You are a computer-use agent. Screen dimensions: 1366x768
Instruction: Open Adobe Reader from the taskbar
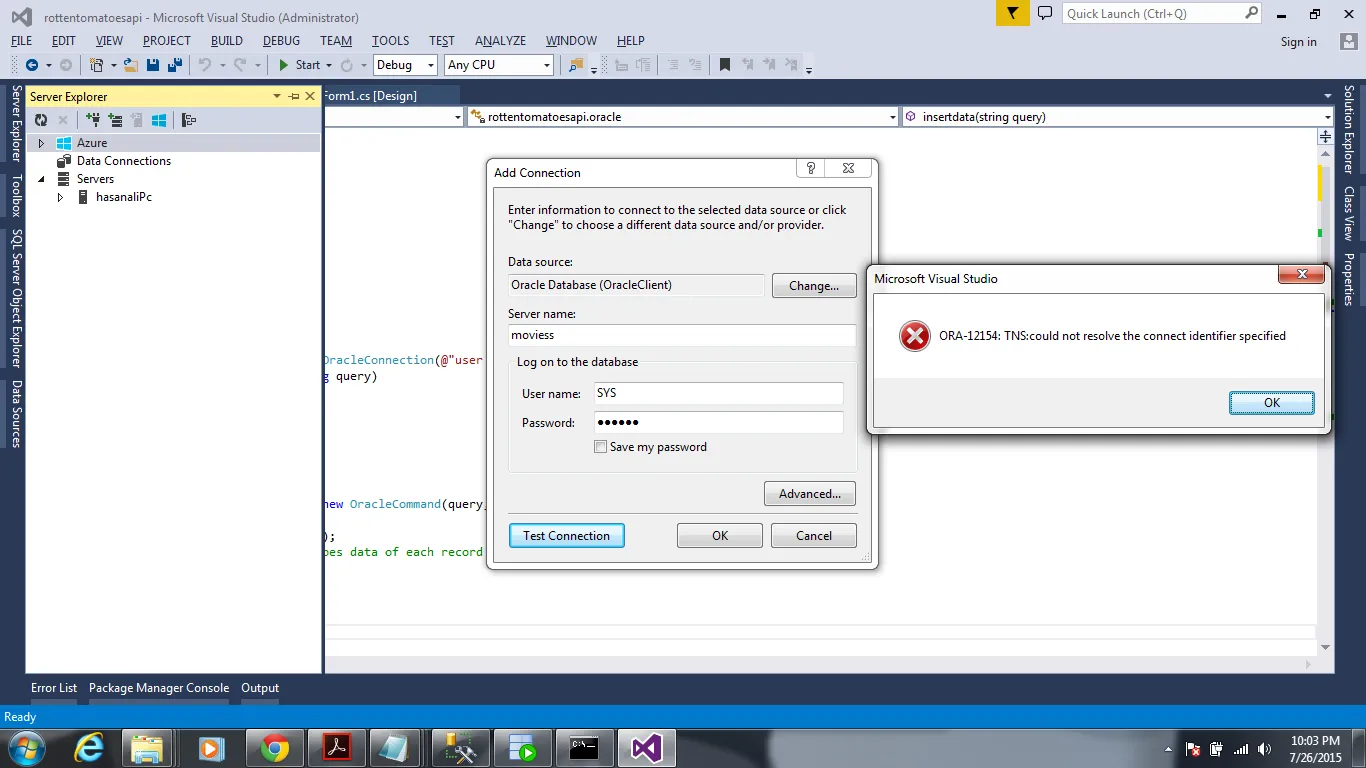click(337, 747)
